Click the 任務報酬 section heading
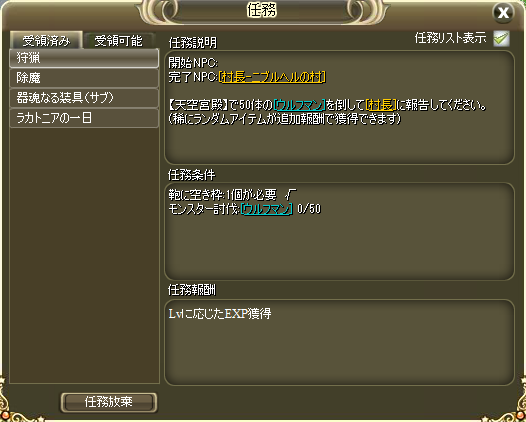The height and width of the screenshot is (422, 526). coord(192,290)
